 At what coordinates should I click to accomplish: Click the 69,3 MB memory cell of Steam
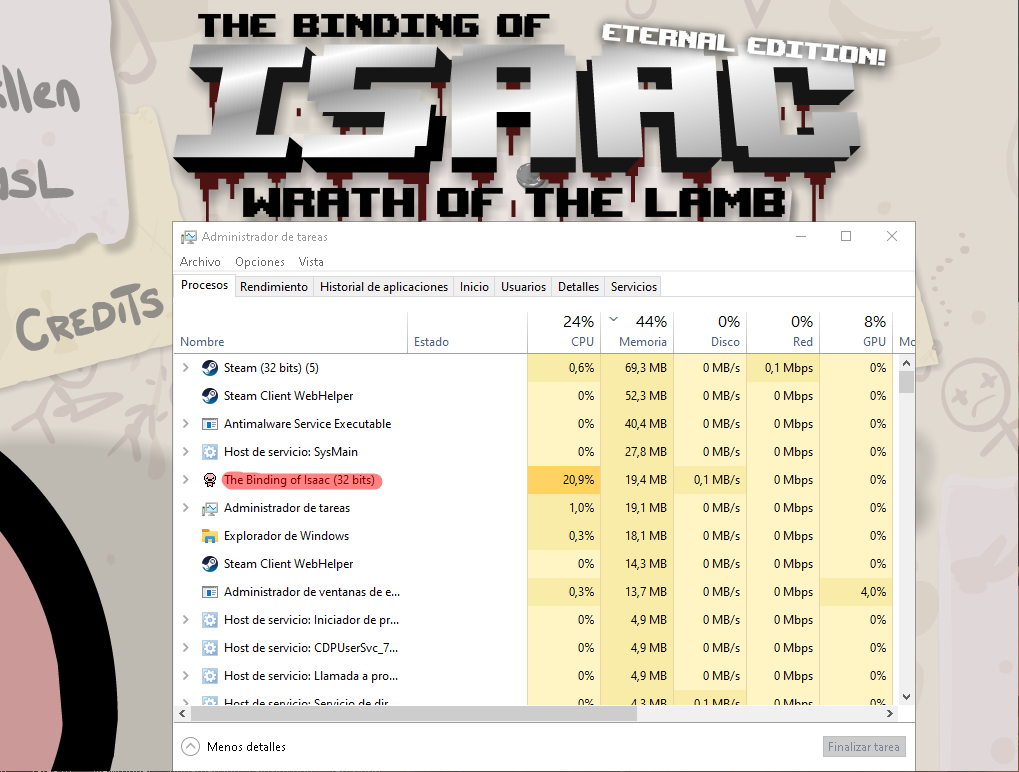[638, 368]
